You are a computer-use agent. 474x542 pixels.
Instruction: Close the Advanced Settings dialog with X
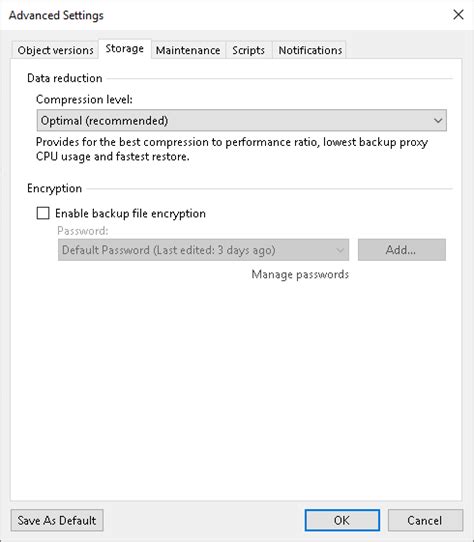click(x=458, y=15)
